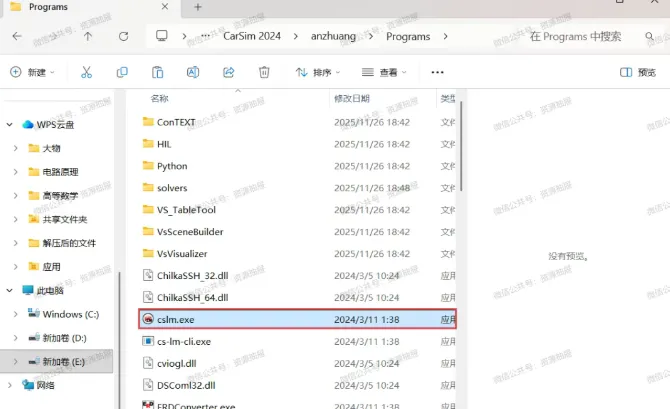Click the ChilkaSSH_32.dll file icon
This screenshot has height=409, width=670.
[148, 275]
